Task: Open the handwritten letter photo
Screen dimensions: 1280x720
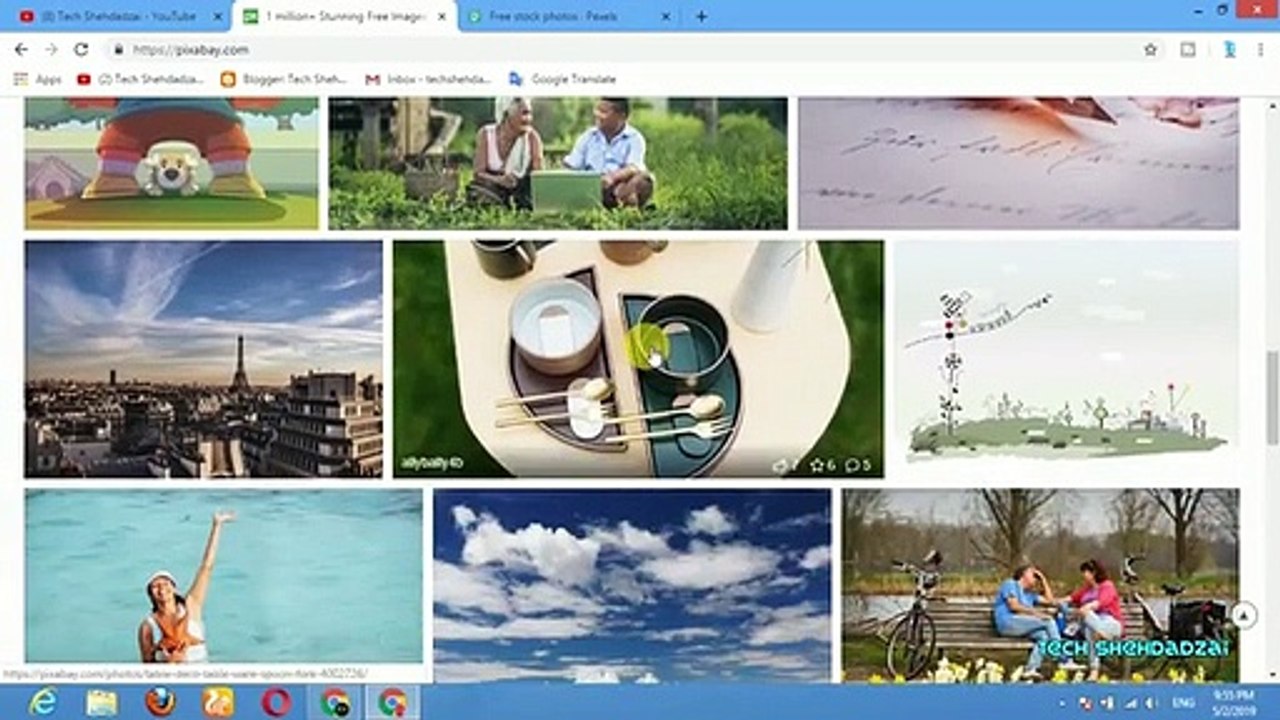Action: tap(1018, 163)
